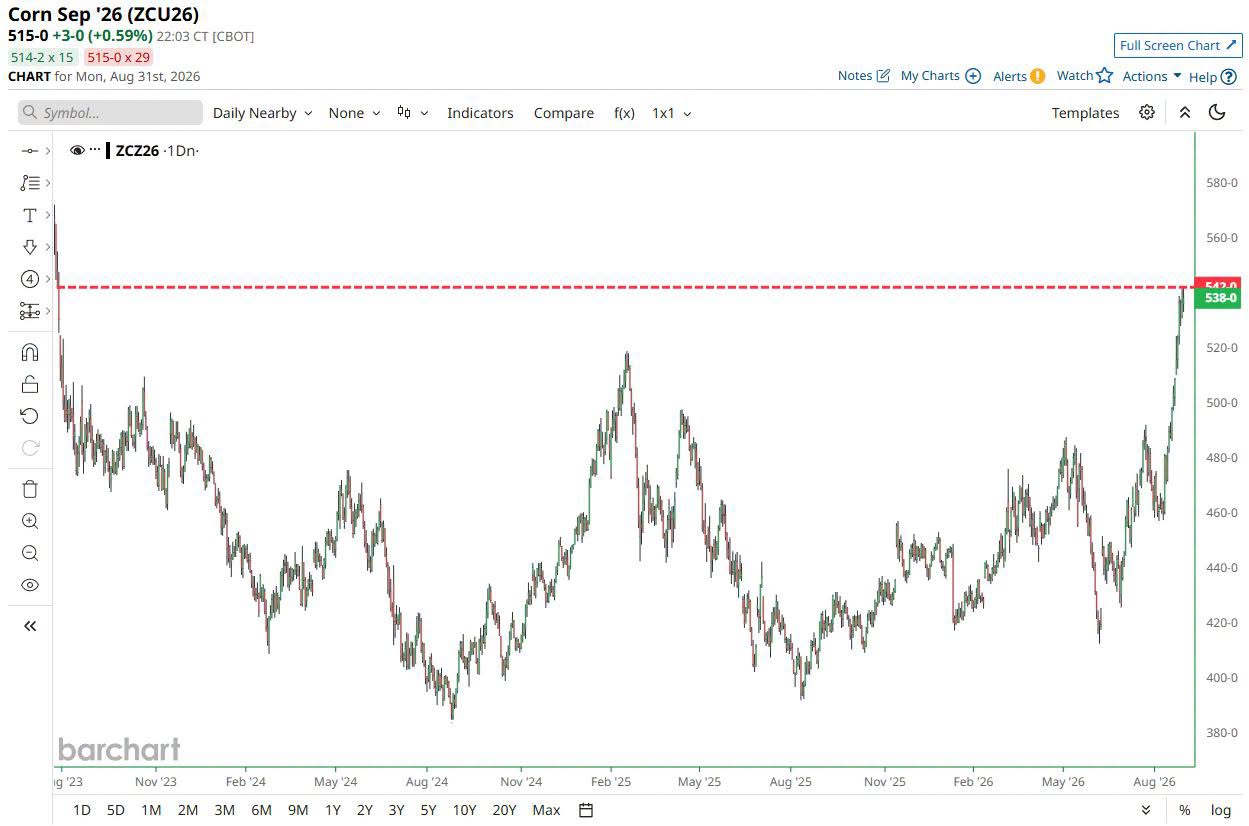Select the 10Y time range
The width and height of the screenshot is (1249, 826).
(464, 810)
